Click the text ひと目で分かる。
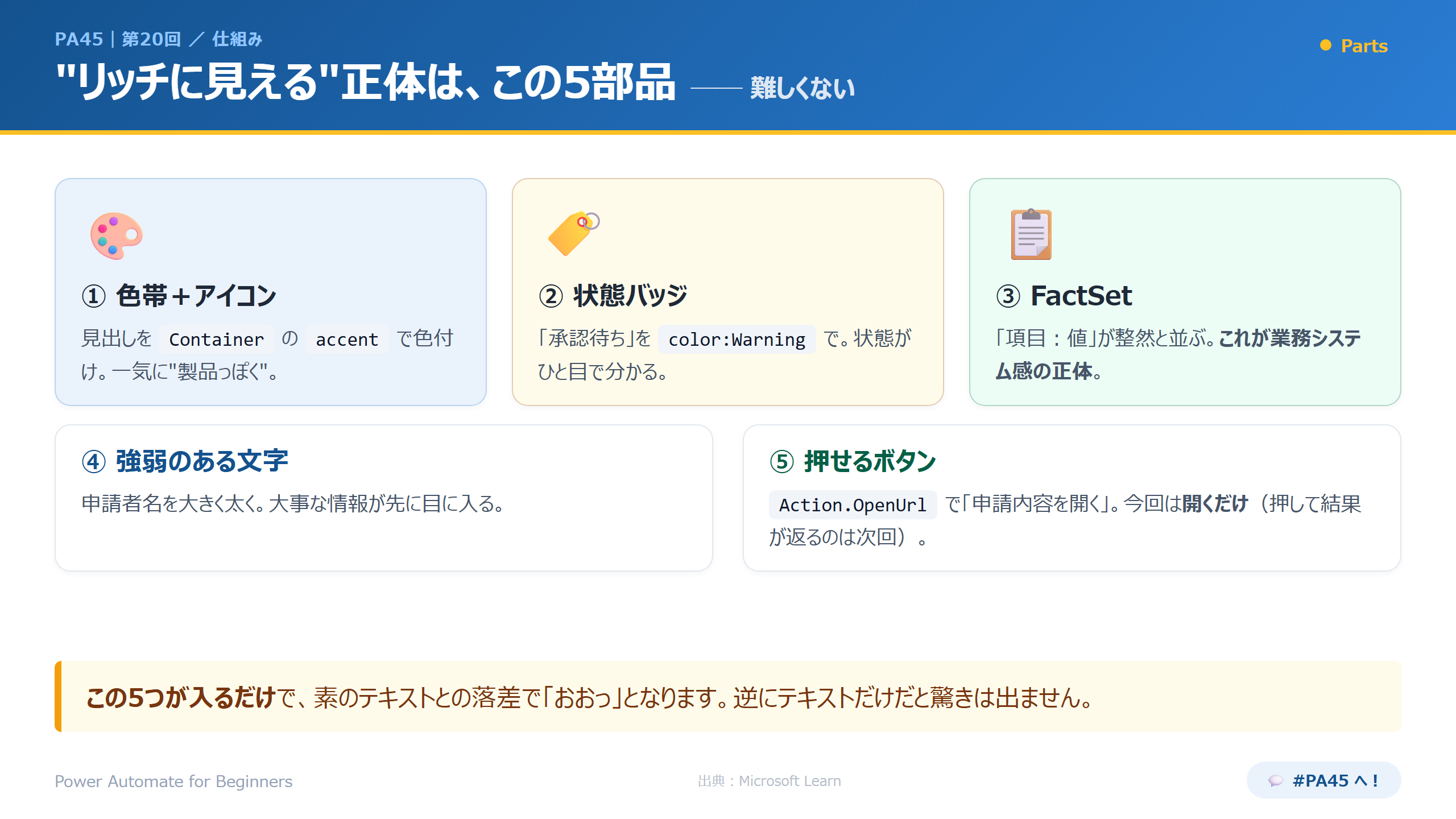1456x819 pixels. (603, 372)
